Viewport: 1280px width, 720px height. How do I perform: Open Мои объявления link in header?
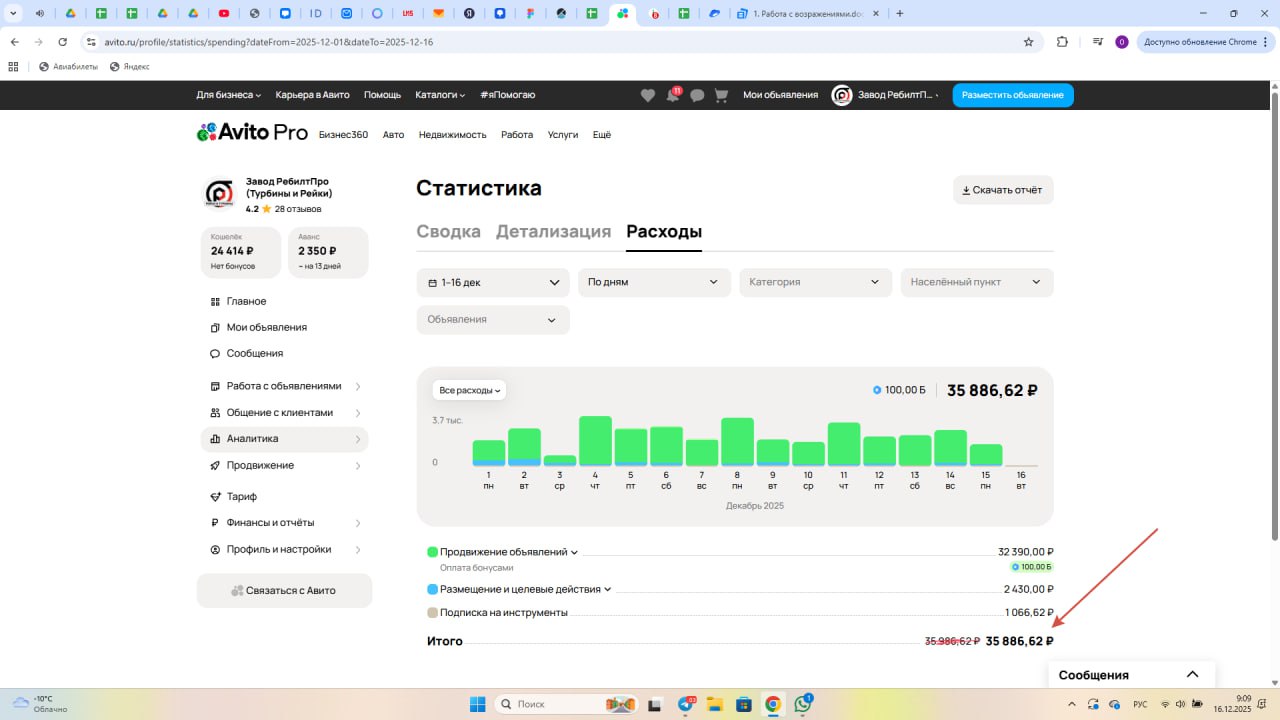pyautogui.click(x=780, y=95)
